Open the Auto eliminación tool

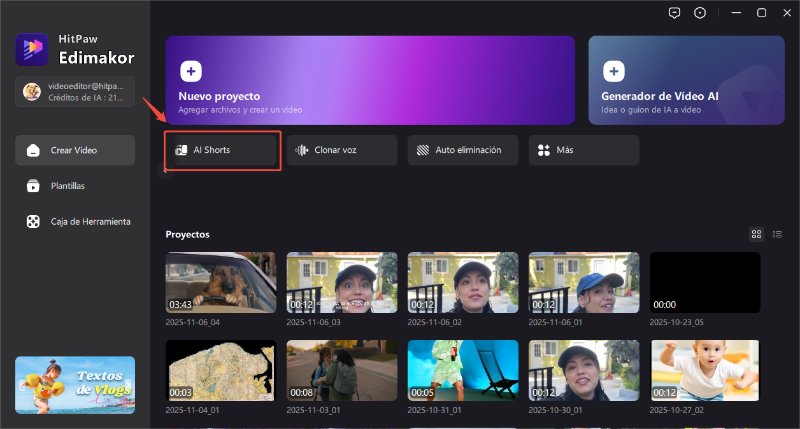463,150
